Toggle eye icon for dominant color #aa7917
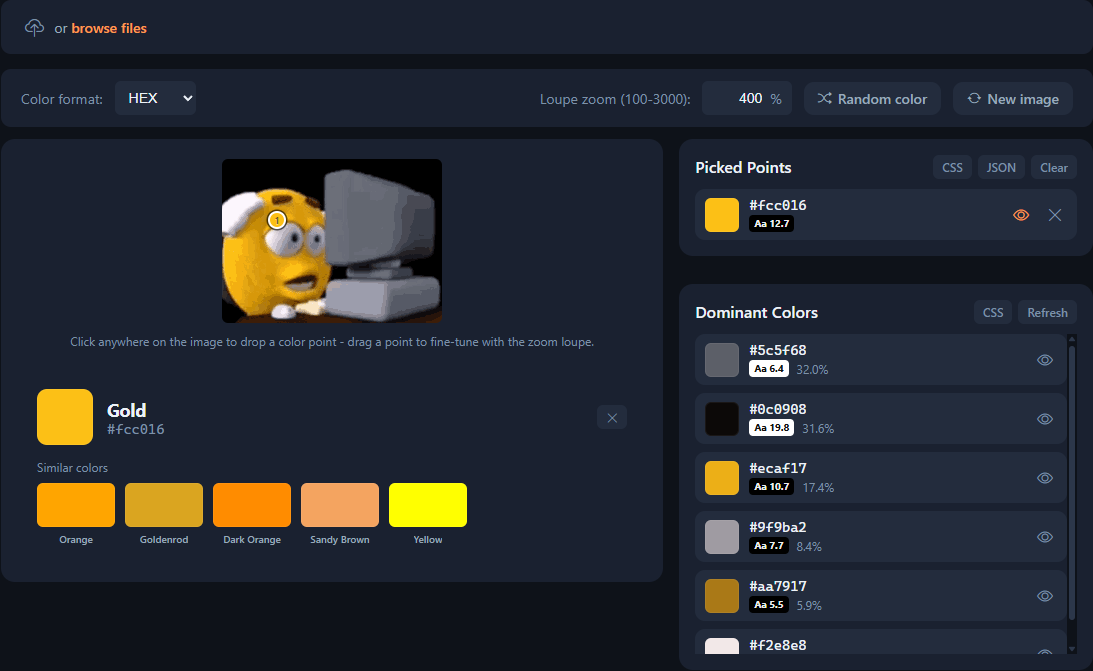 pos(1044,596)
